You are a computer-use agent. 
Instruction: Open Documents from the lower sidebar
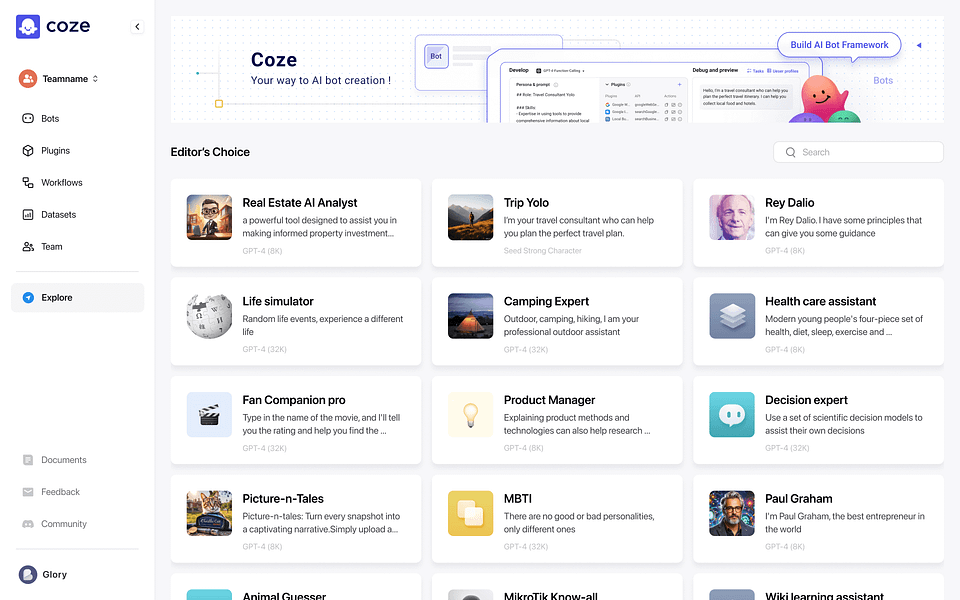click(x=29, y=460)
